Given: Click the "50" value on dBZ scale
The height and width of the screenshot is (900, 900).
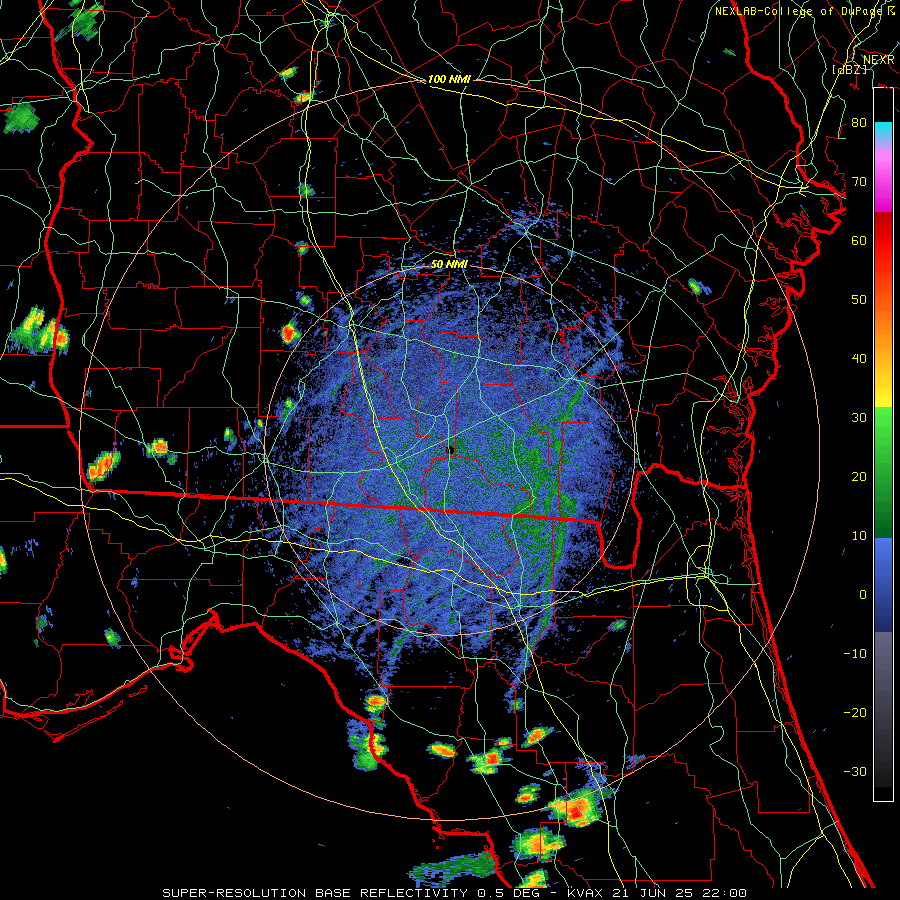Looking at the screenshot, I should (859, 300).
